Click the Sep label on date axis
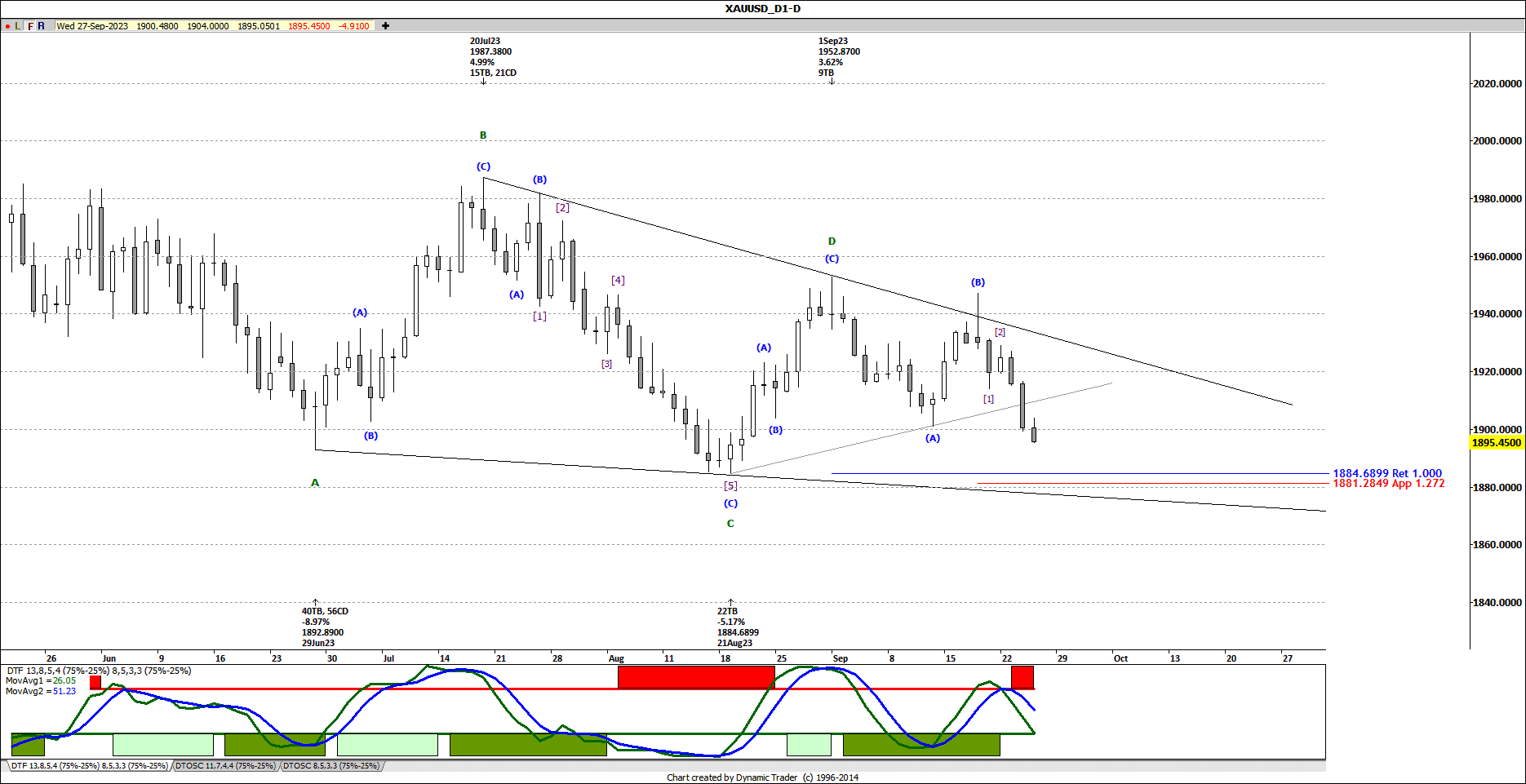Screen dimensions: 1526x784 point(841,658)
